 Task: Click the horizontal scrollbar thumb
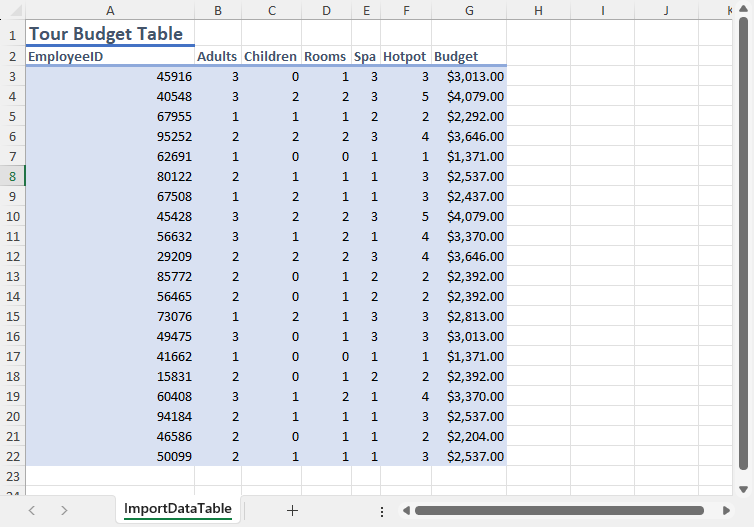[558, 510]
